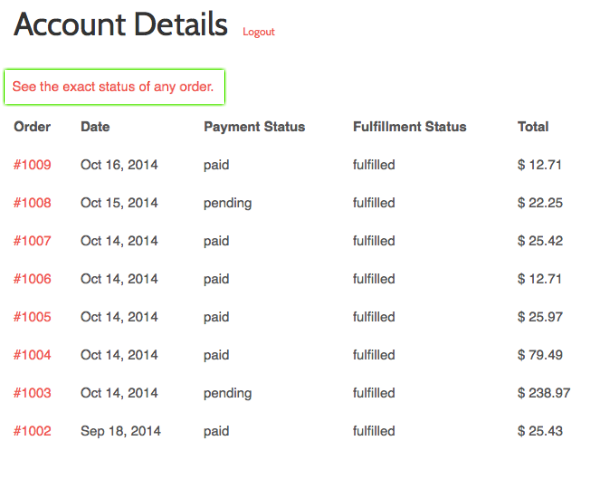This screenshot has height=479, width=600.
Task: Open order #1005 details
Action: point(32,317)
